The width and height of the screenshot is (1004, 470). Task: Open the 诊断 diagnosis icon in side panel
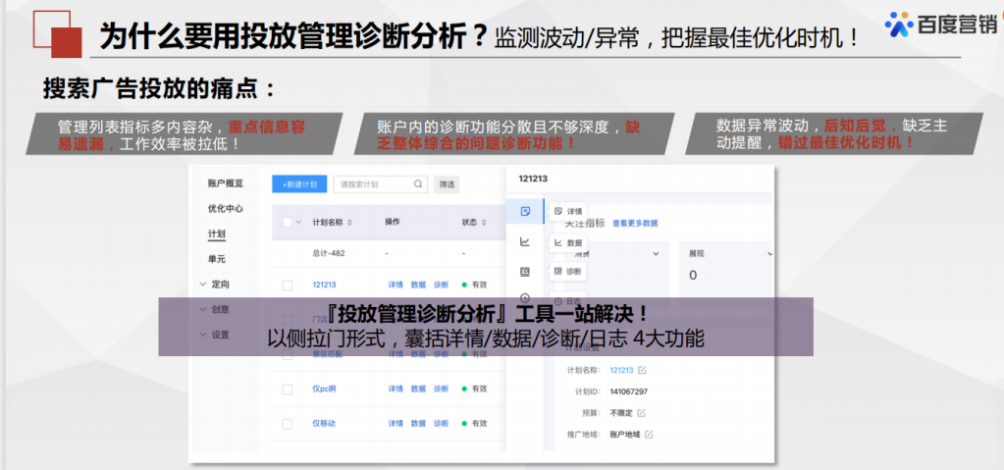(x=525, y=271)
